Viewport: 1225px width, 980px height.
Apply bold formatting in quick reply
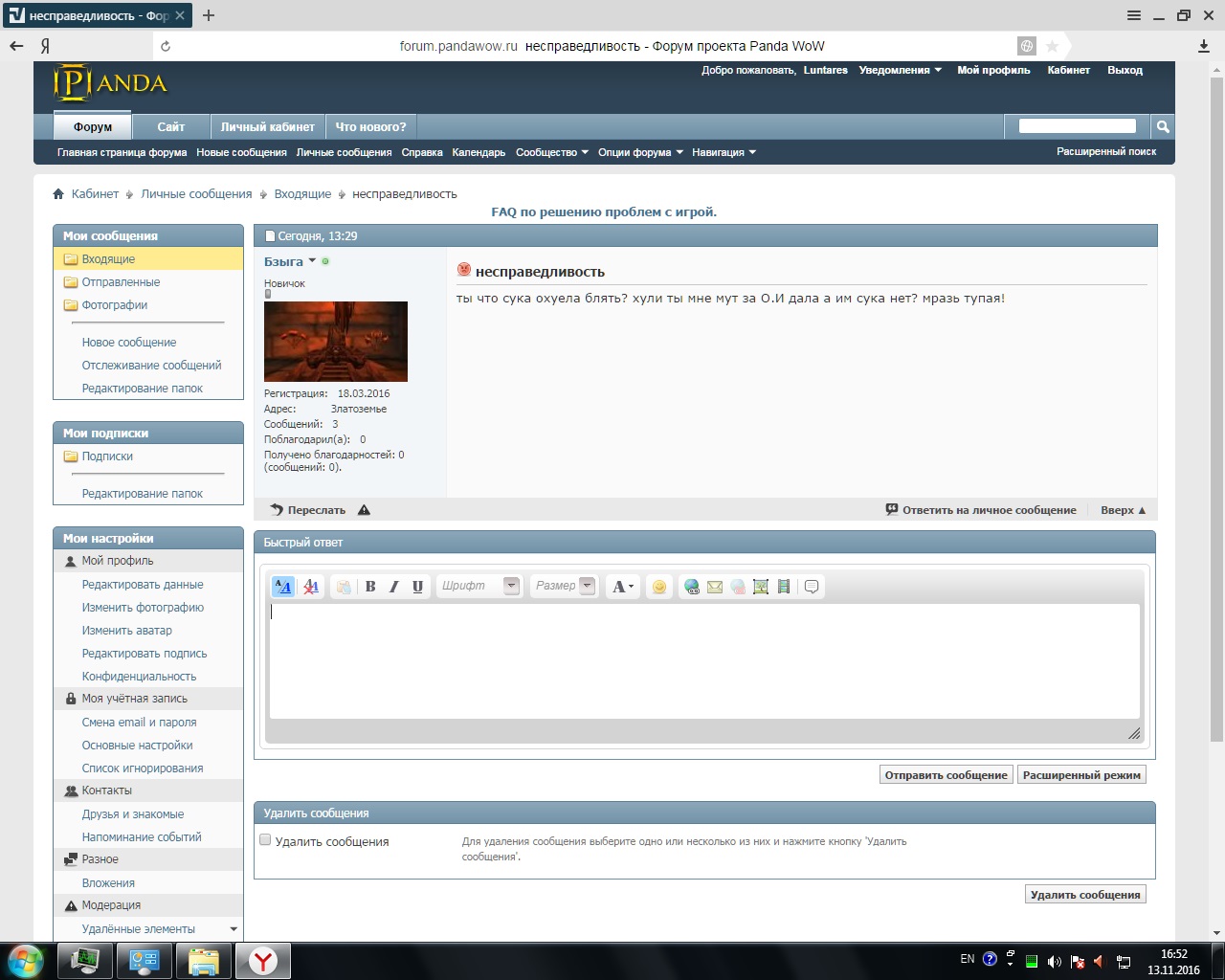[x=370, y=587]
